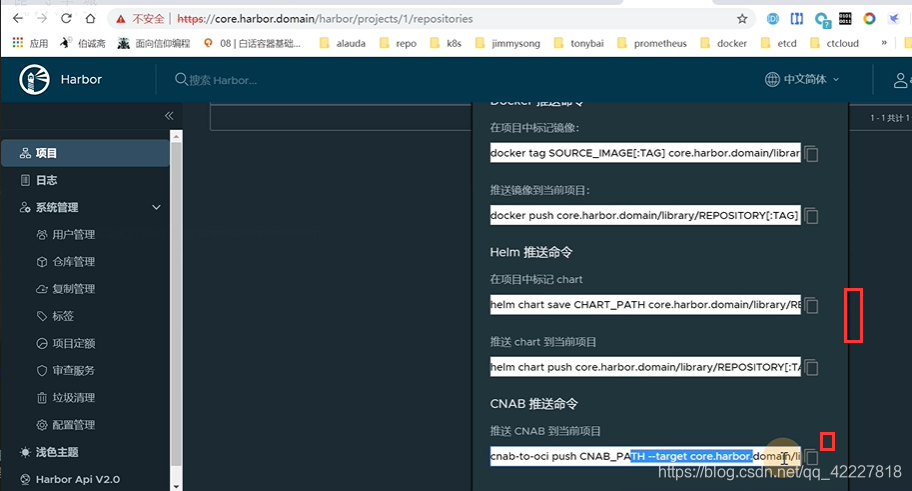This screenshot has height=491, width=912.
Task: Click the helm chart push command field
Action: pos(645,367)
